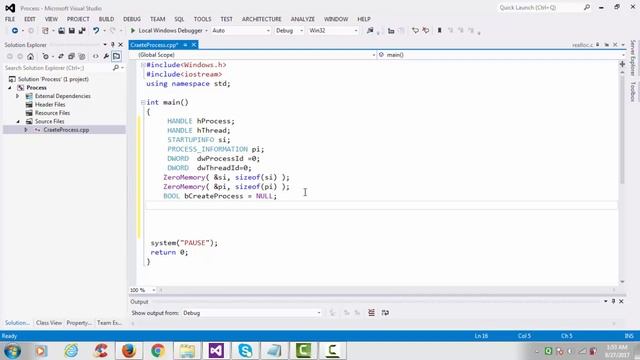
Task: Toggle Word Wrap icon in Output panel
Action: coord(385,313)
